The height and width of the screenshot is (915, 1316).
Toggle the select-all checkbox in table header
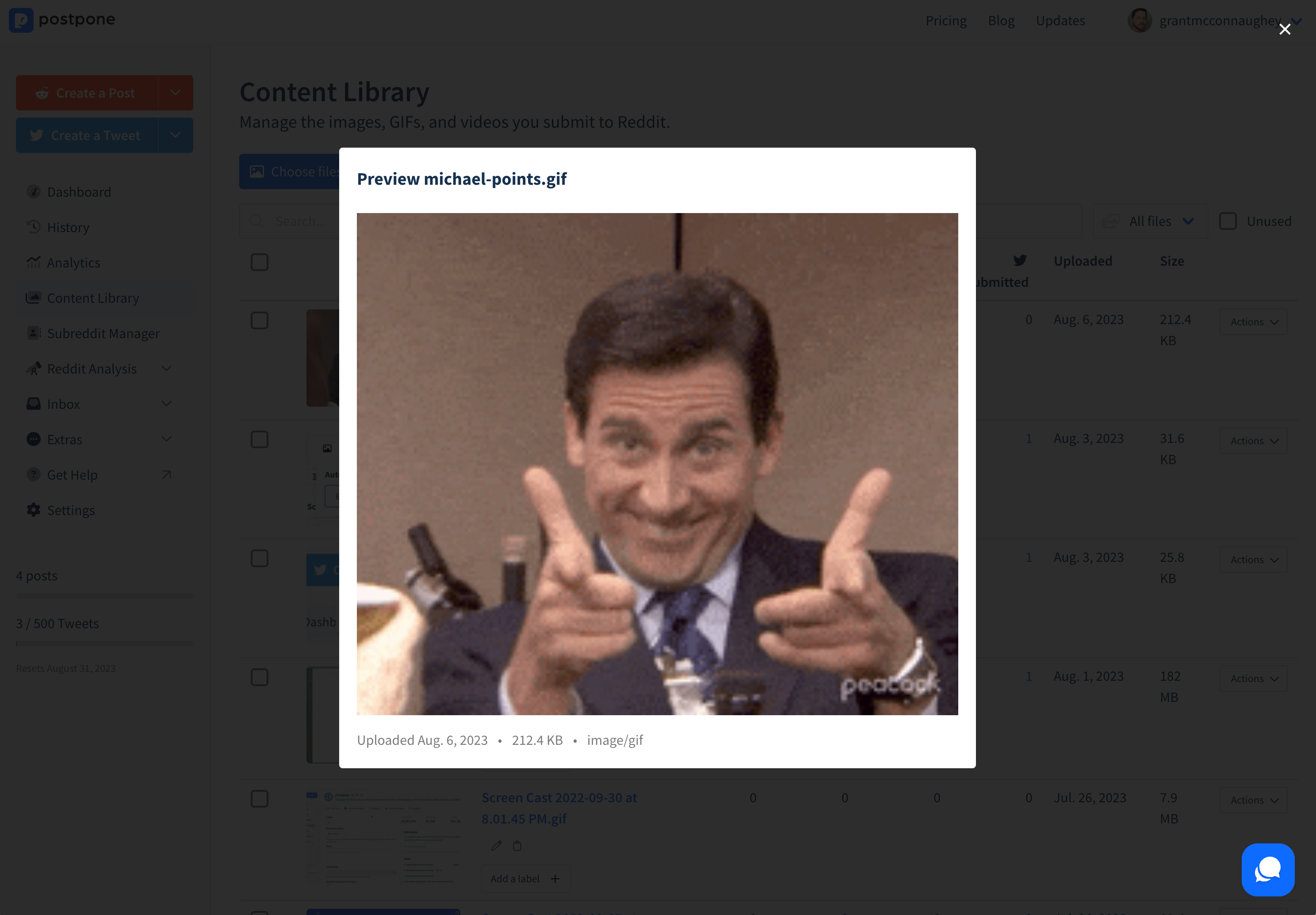pos(260,263)
